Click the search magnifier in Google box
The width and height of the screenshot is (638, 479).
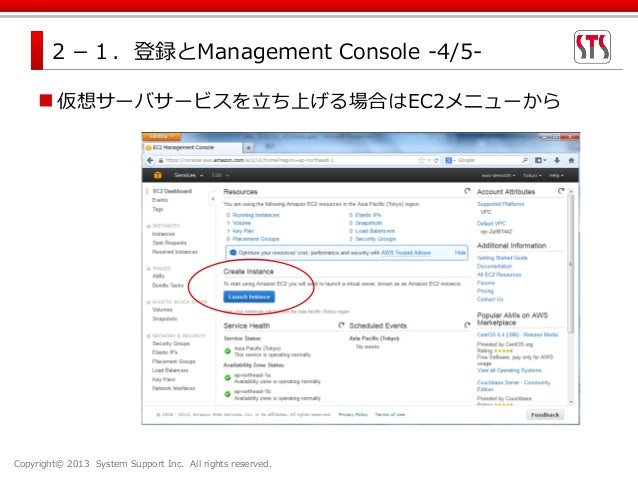[525, 160]
